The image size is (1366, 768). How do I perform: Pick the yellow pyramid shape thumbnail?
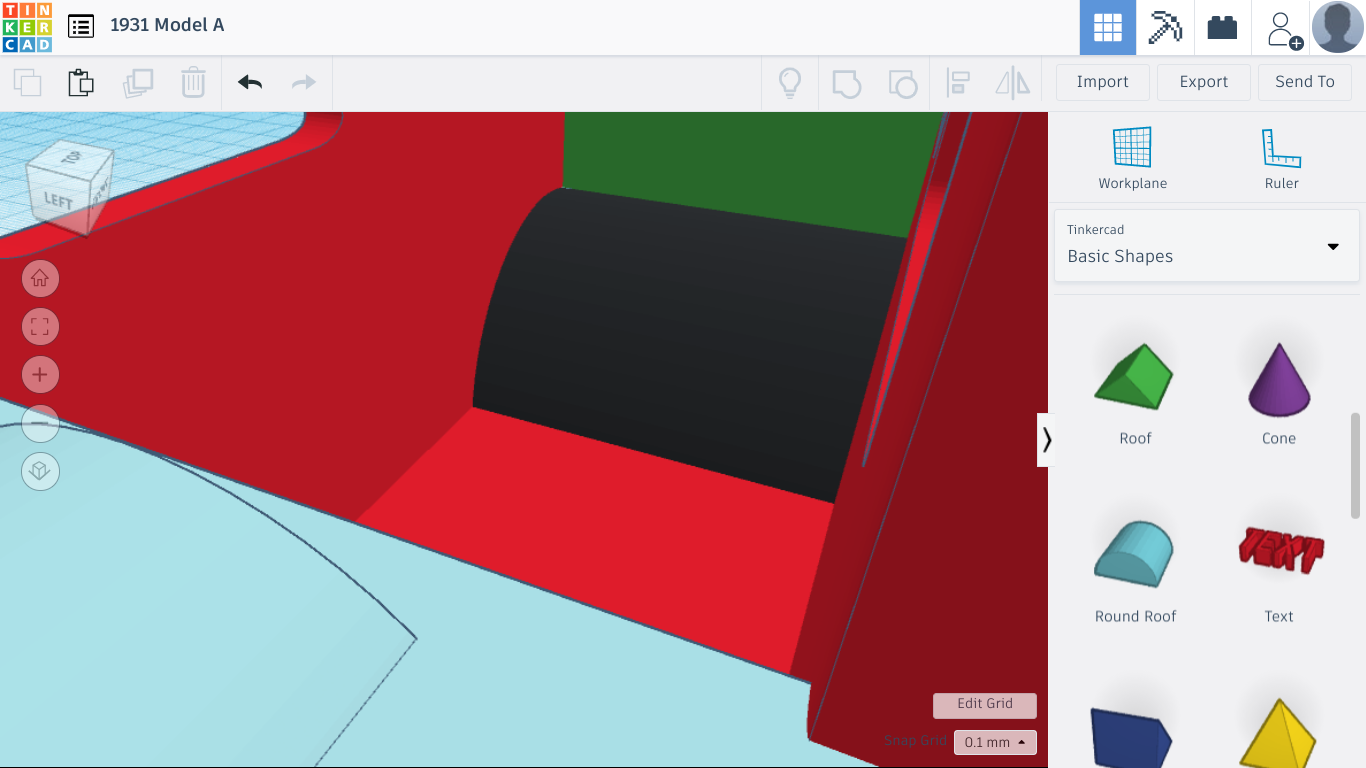[1279, 733]
